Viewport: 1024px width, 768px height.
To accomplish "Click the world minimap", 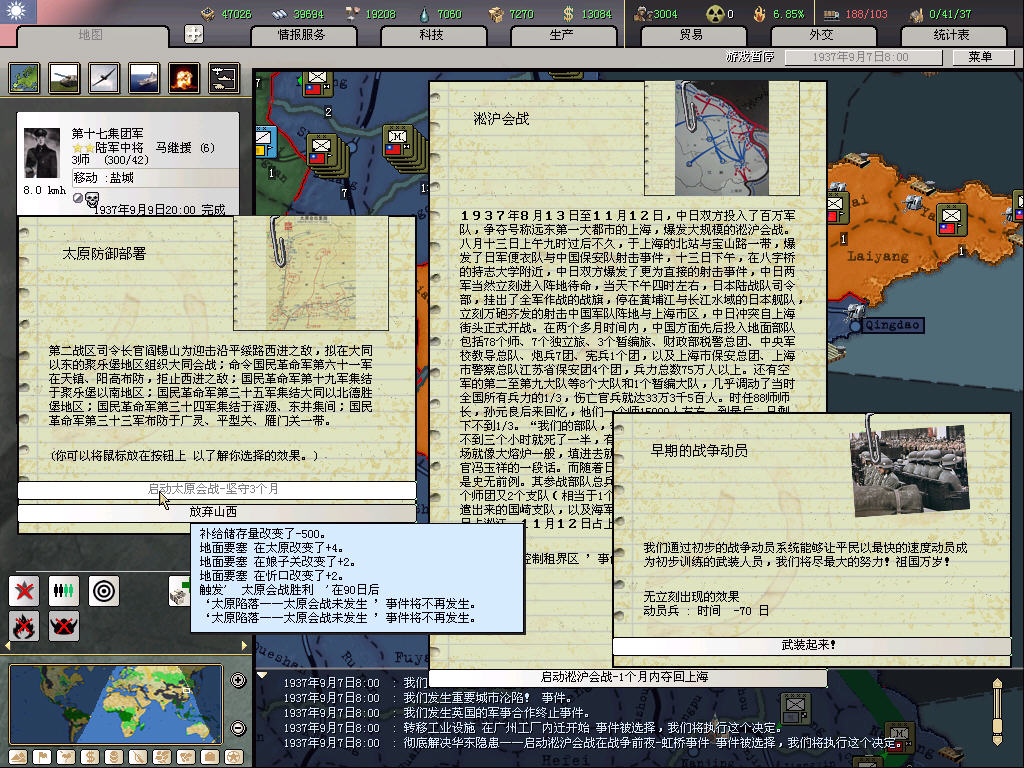I will (116, 704).
